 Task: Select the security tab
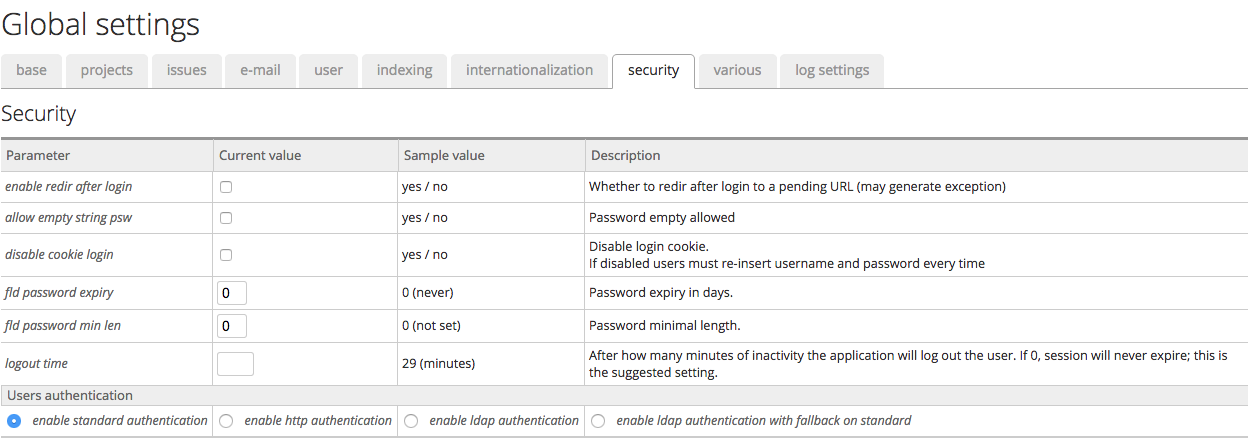click(x=653, y=70)
